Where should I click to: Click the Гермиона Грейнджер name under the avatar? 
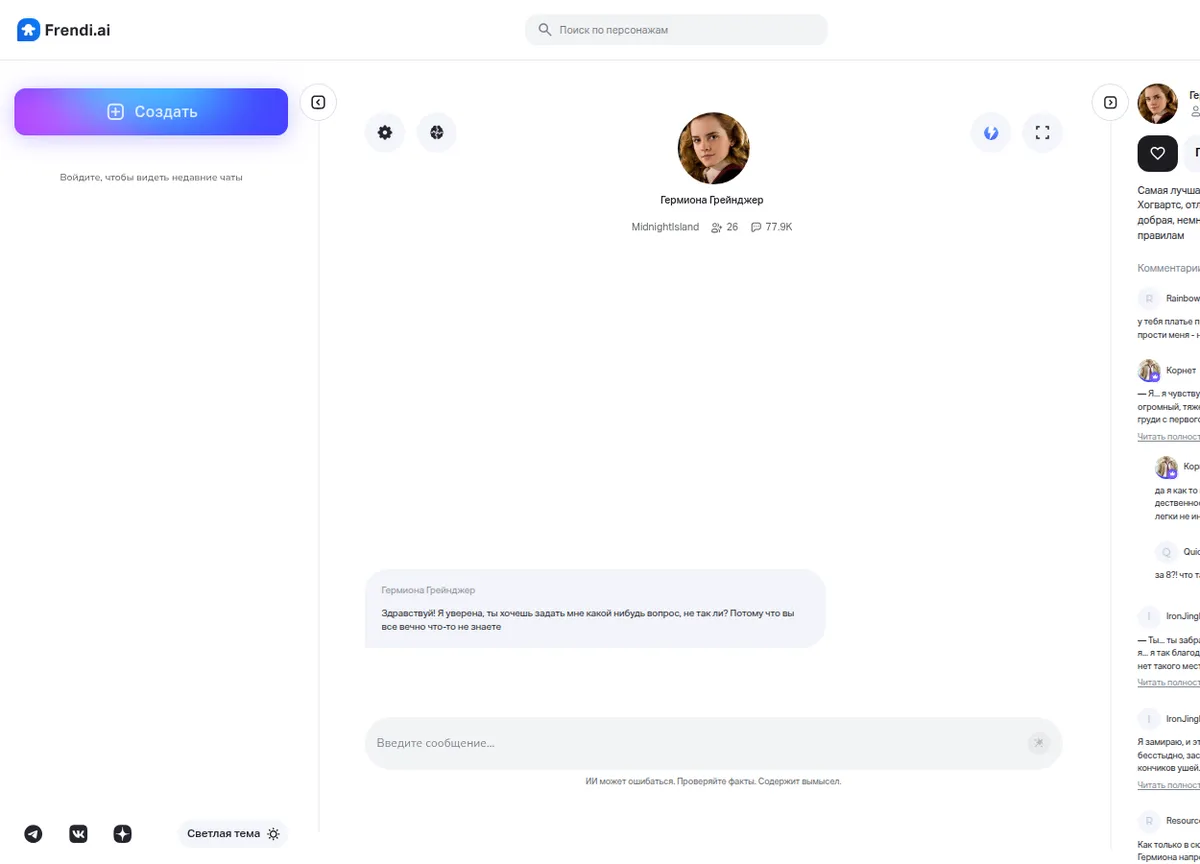click(712, 200)
